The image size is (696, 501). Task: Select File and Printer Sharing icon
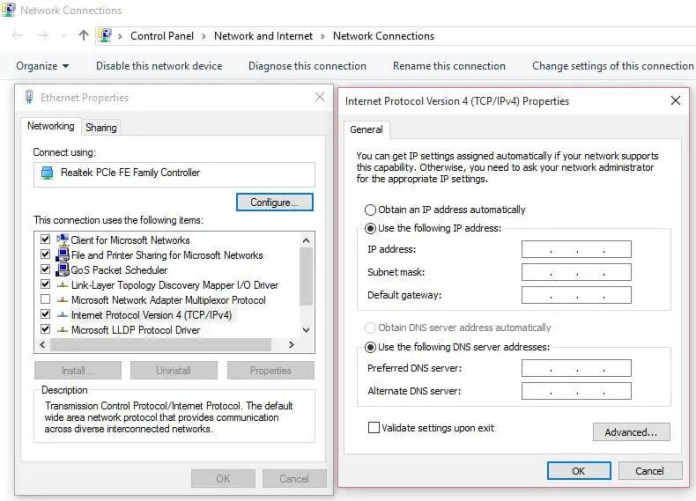[x=63, y=255]
